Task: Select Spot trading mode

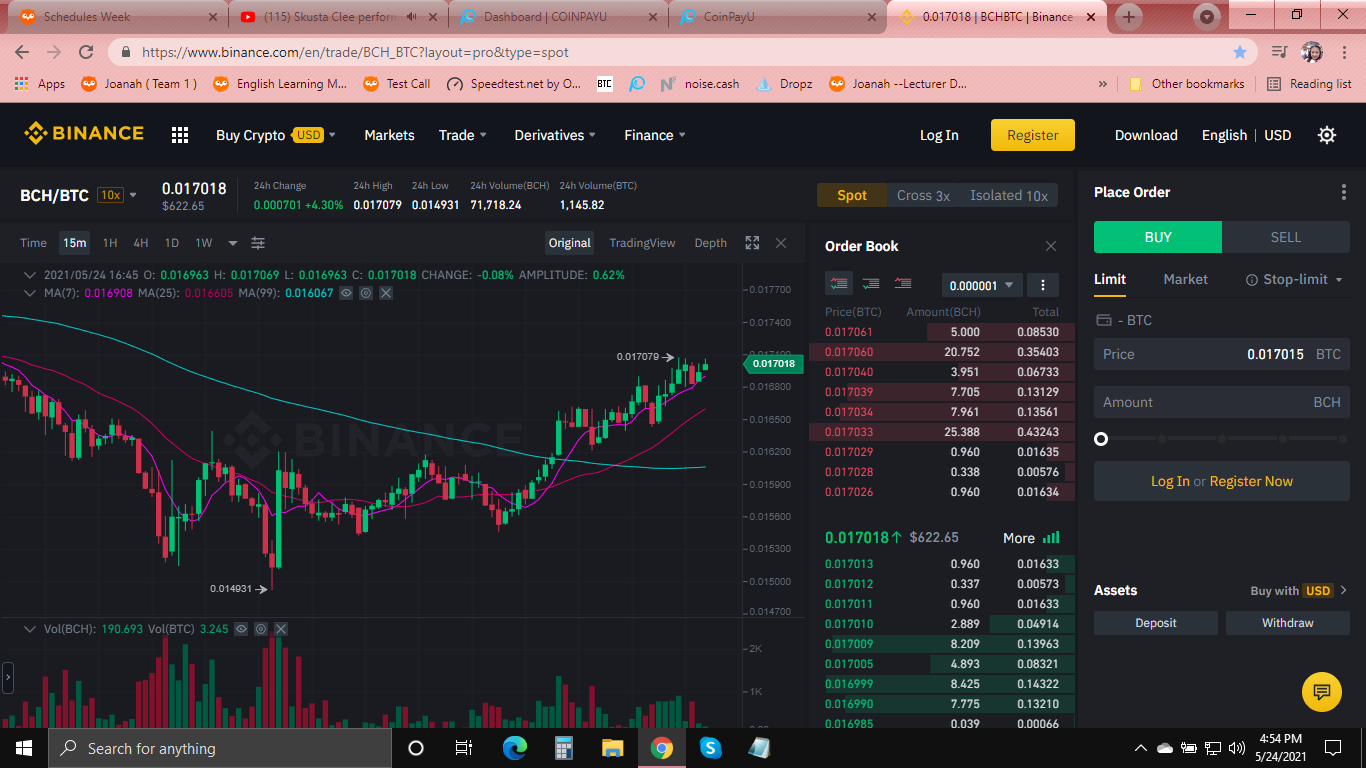Action: (852, 195)
